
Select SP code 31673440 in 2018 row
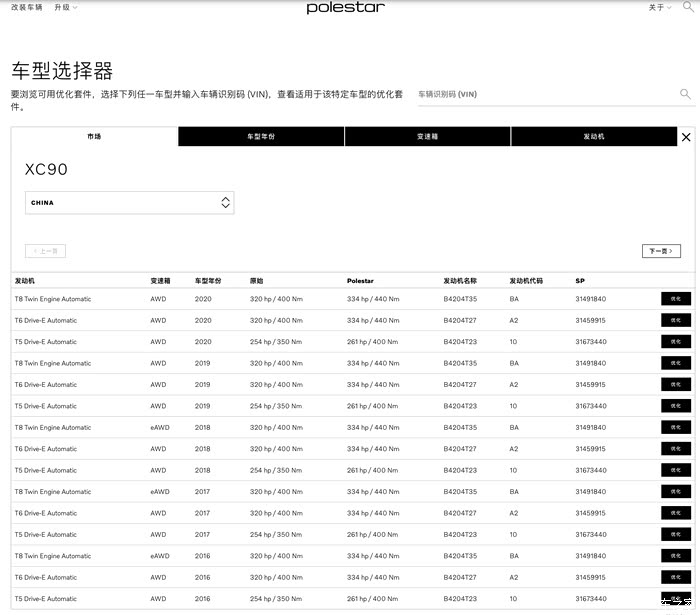click(591, 470)
